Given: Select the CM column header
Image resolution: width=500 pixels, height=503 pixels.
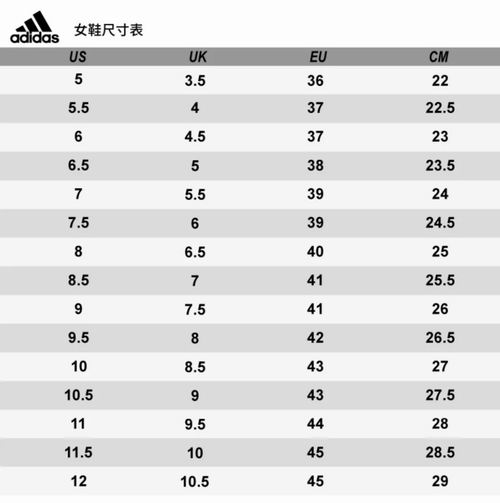Looking at the screenshot, I should pyautogui.click(x=439, y=57).
